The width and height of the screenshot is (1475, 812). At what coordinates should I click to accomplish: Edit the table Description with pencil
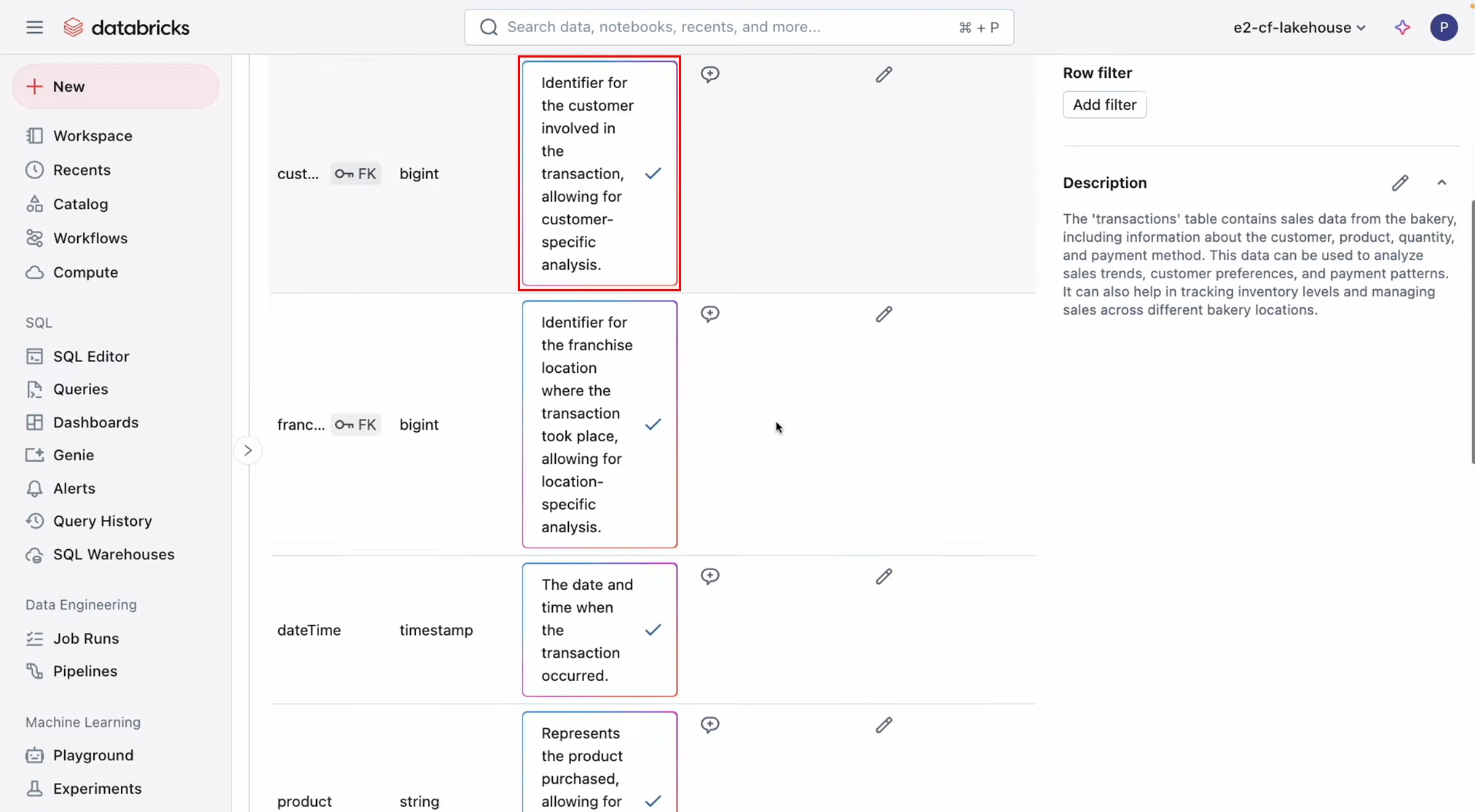tap(1399, 183)
